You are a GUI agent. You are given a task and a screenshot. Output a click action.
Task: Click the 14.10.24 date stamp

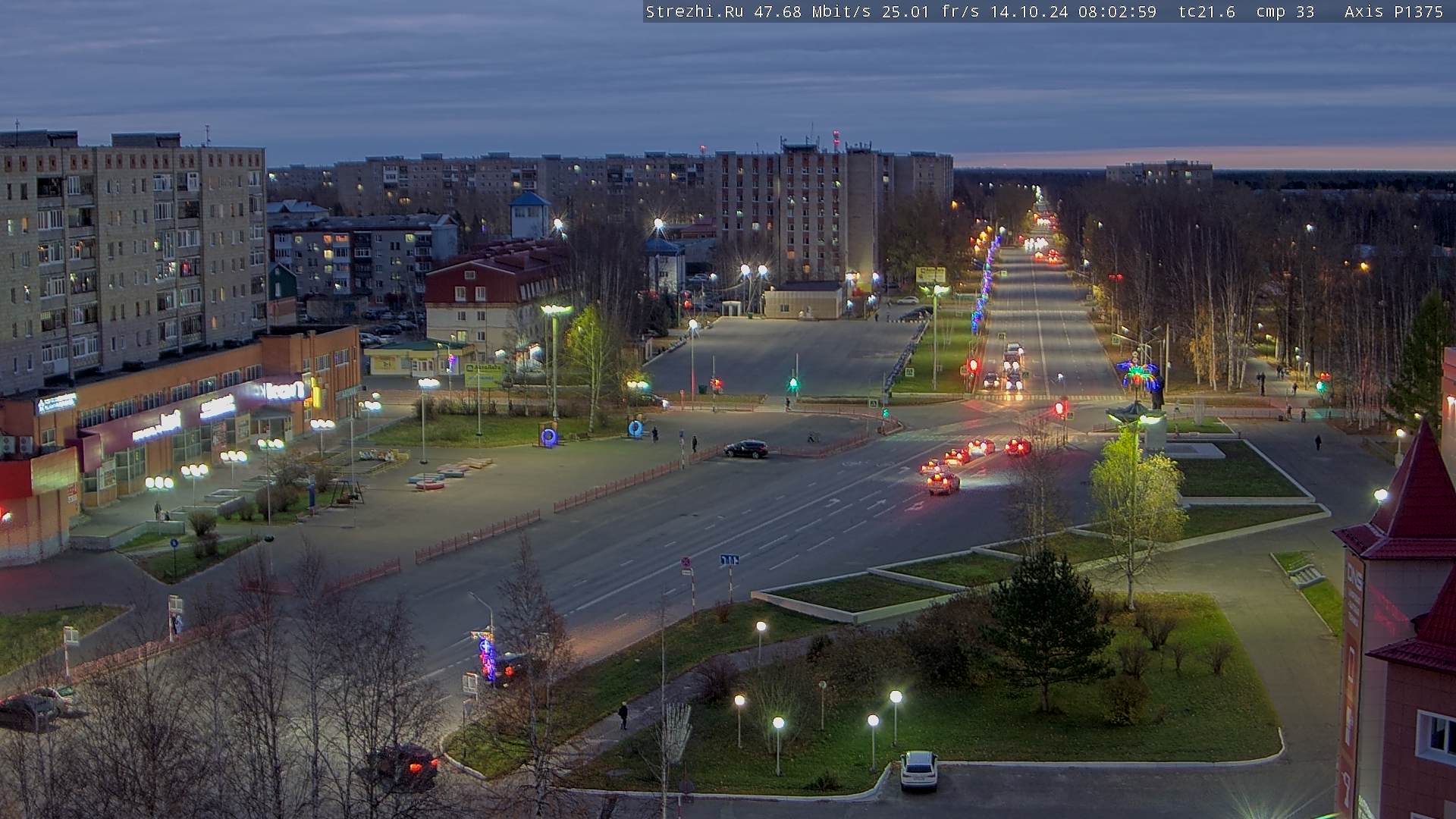tap(1029, 11)
